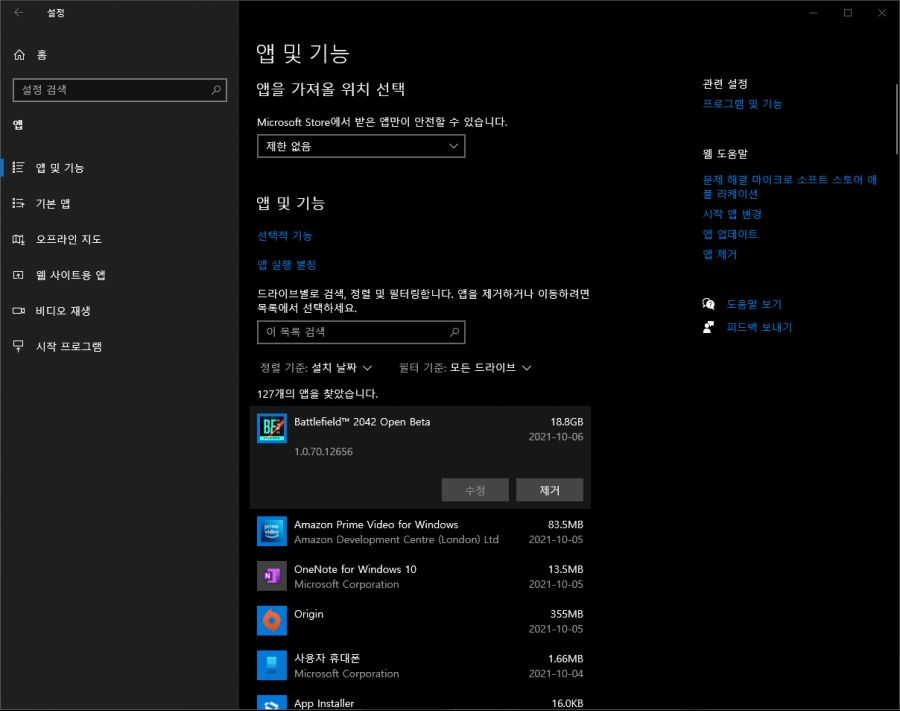
Task: Open the 제한 없음 app source dropdown
Action: point(360,146)
